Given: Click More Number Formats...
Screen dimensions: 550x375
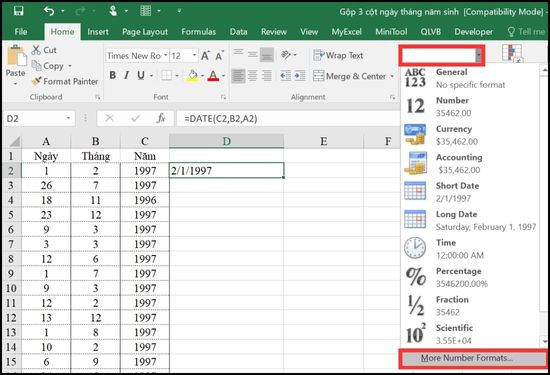Looking at the screenshot, I should coord(473,358).
